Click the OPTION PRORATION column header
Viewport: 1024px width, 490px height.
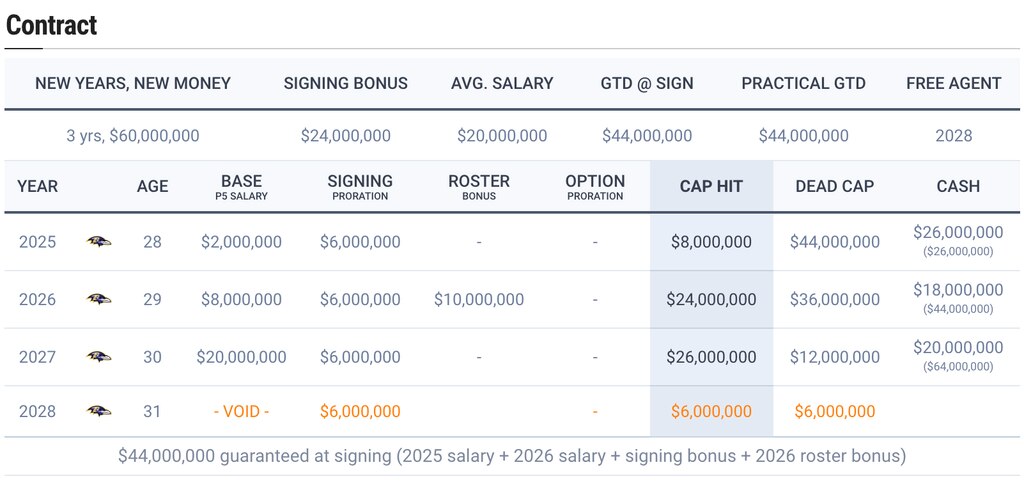pyautogui.click(x=595, y=186)
